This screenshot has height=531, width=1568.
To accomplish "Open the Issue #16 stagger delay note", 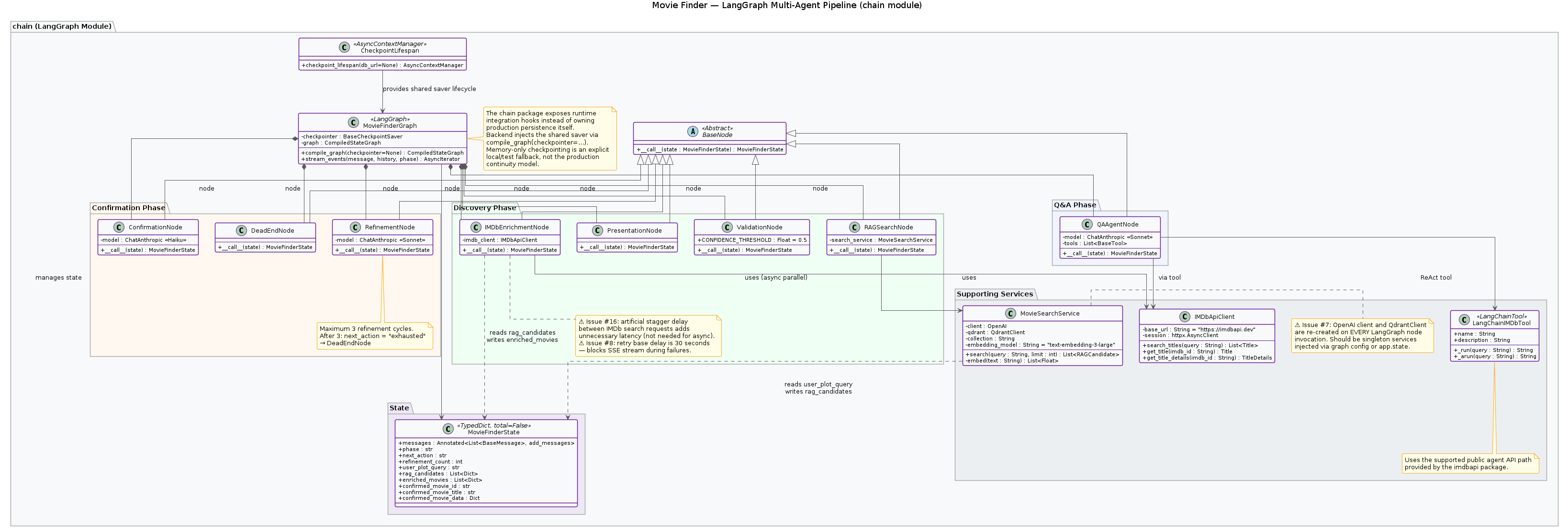I will pyautogui.click(x=648, y=336).
